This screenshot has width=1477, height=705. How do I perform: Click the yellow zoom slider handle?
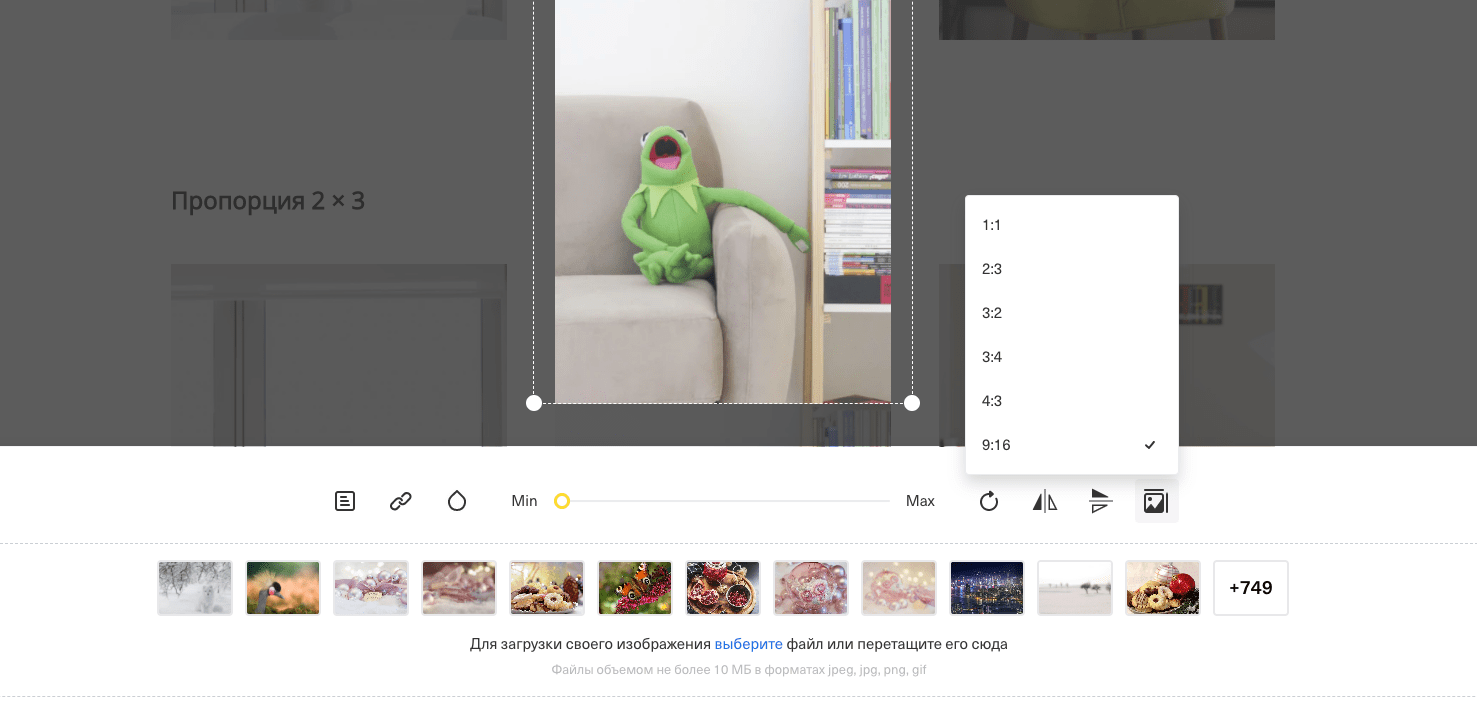coord(562,501)
